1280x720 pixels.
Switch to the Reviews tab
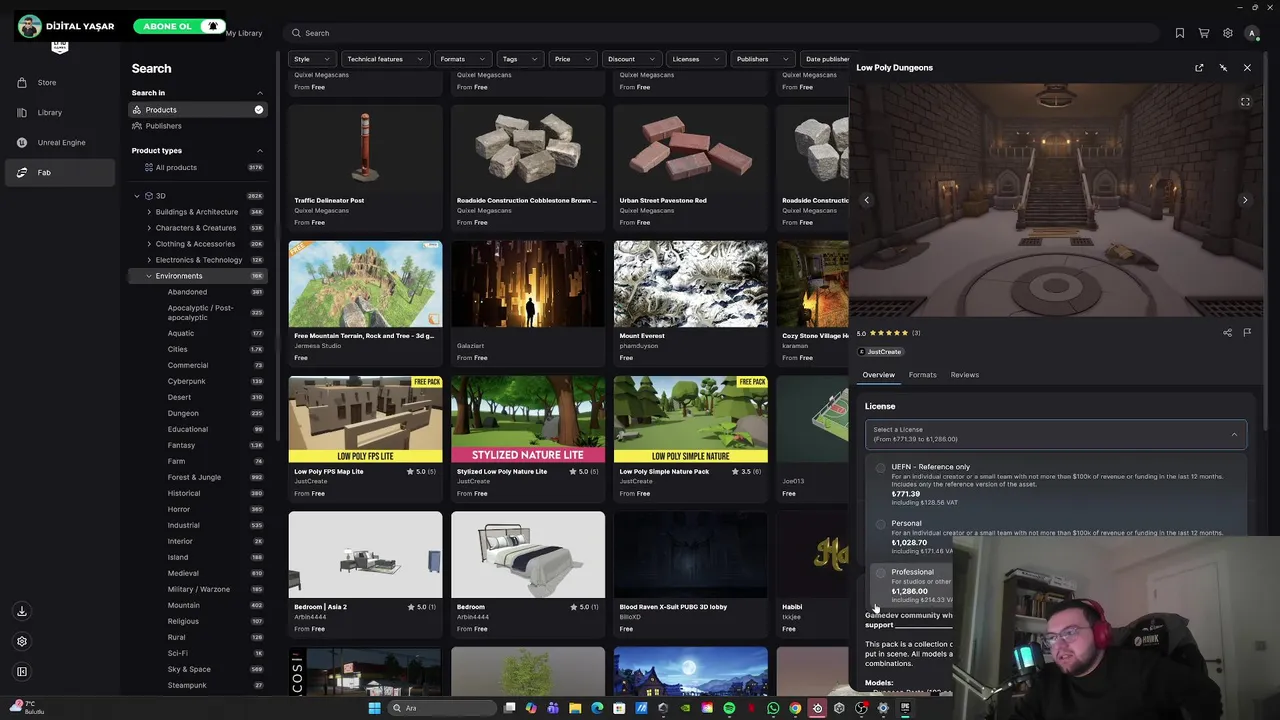coord(964,375)
